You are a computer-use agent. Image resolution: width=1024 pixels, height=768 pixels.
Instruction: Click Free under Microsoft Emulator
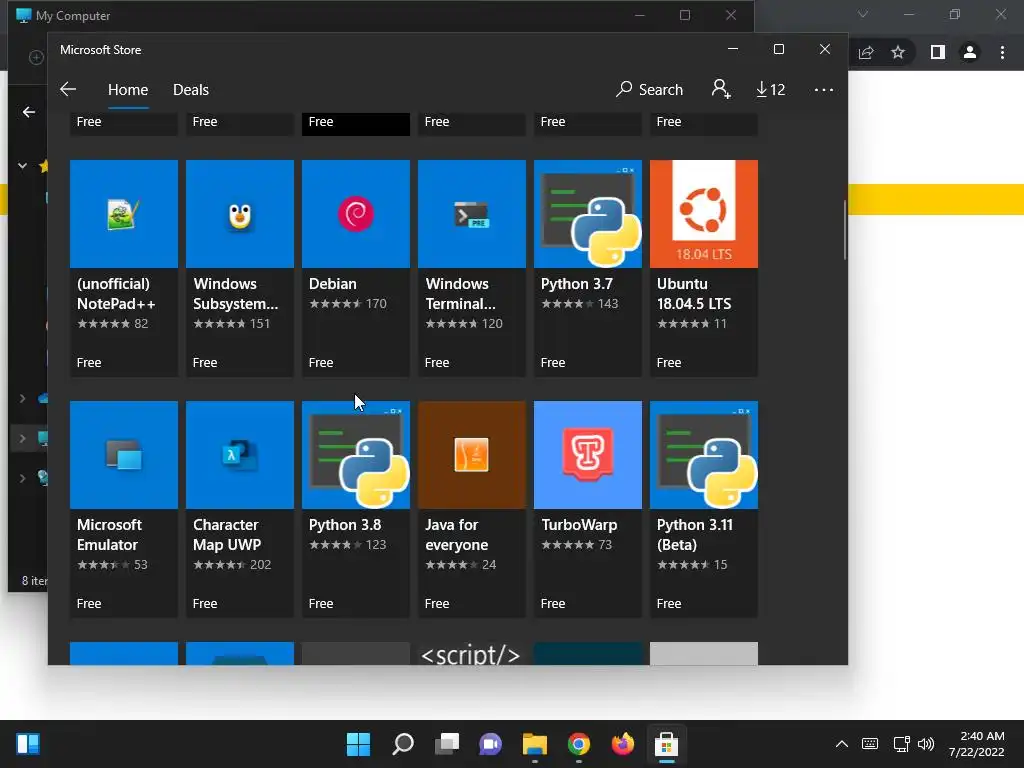[89, 603]
